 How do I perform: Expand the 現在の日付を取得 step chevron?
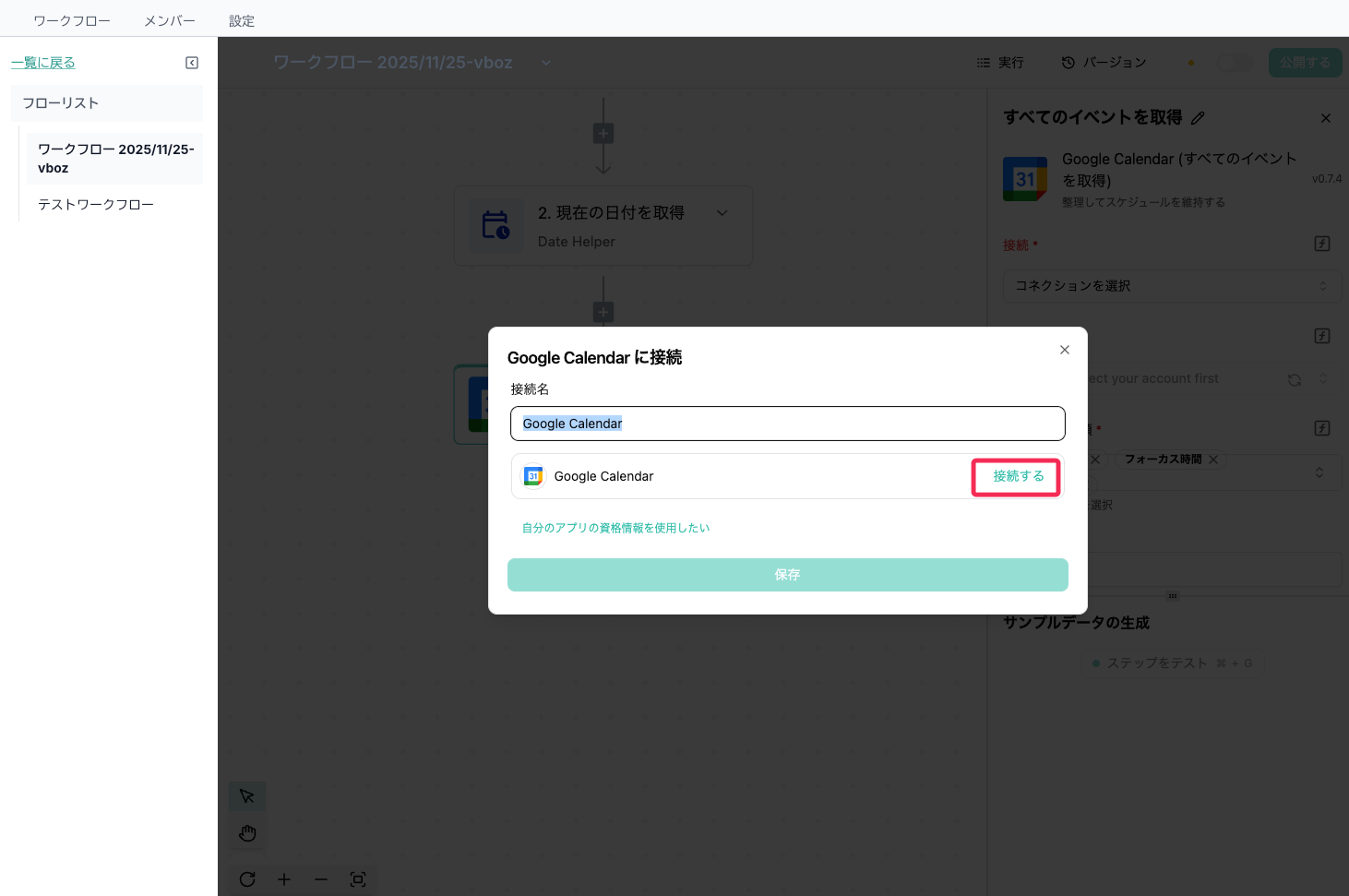(x=722, y=213)
